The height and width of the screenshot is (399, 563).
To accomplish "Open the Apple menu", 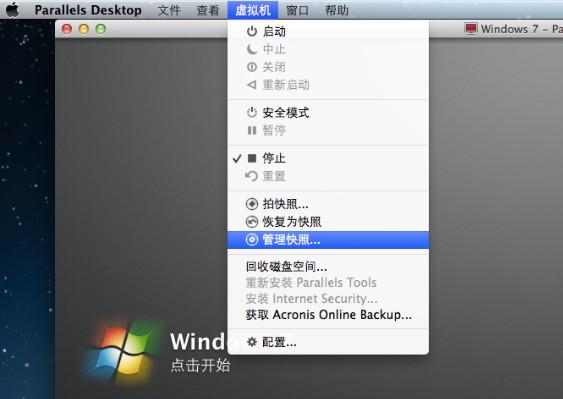I will point(12,10).
